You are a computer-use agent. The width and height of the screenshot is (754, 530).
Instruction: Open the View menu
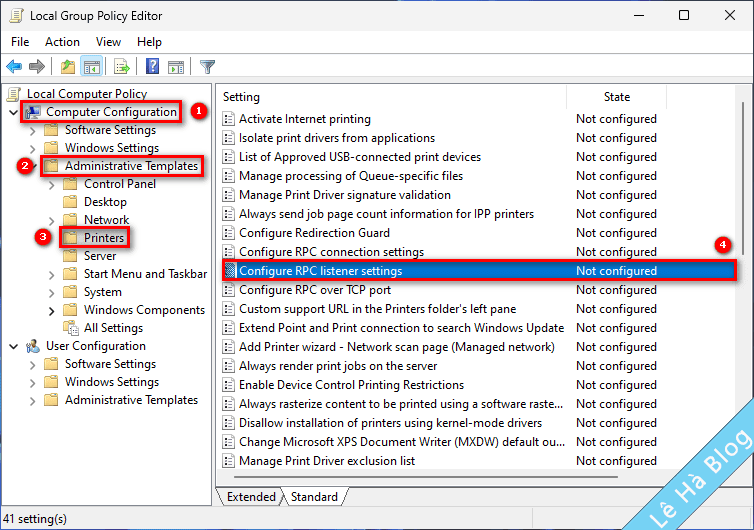[108, 42]
